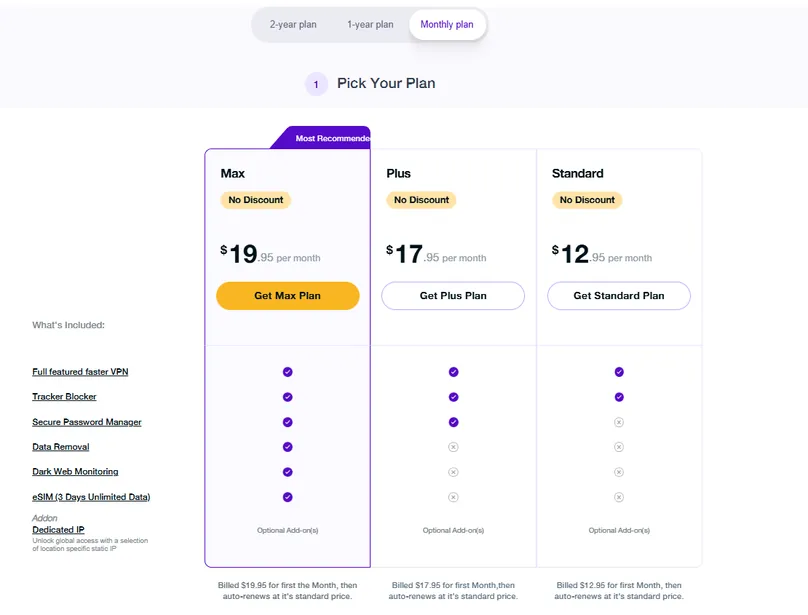The width and height of the screenshot is (808, 615).
Task: Click Standard plan's Full featured VPN checkmark
Action: 619,372
